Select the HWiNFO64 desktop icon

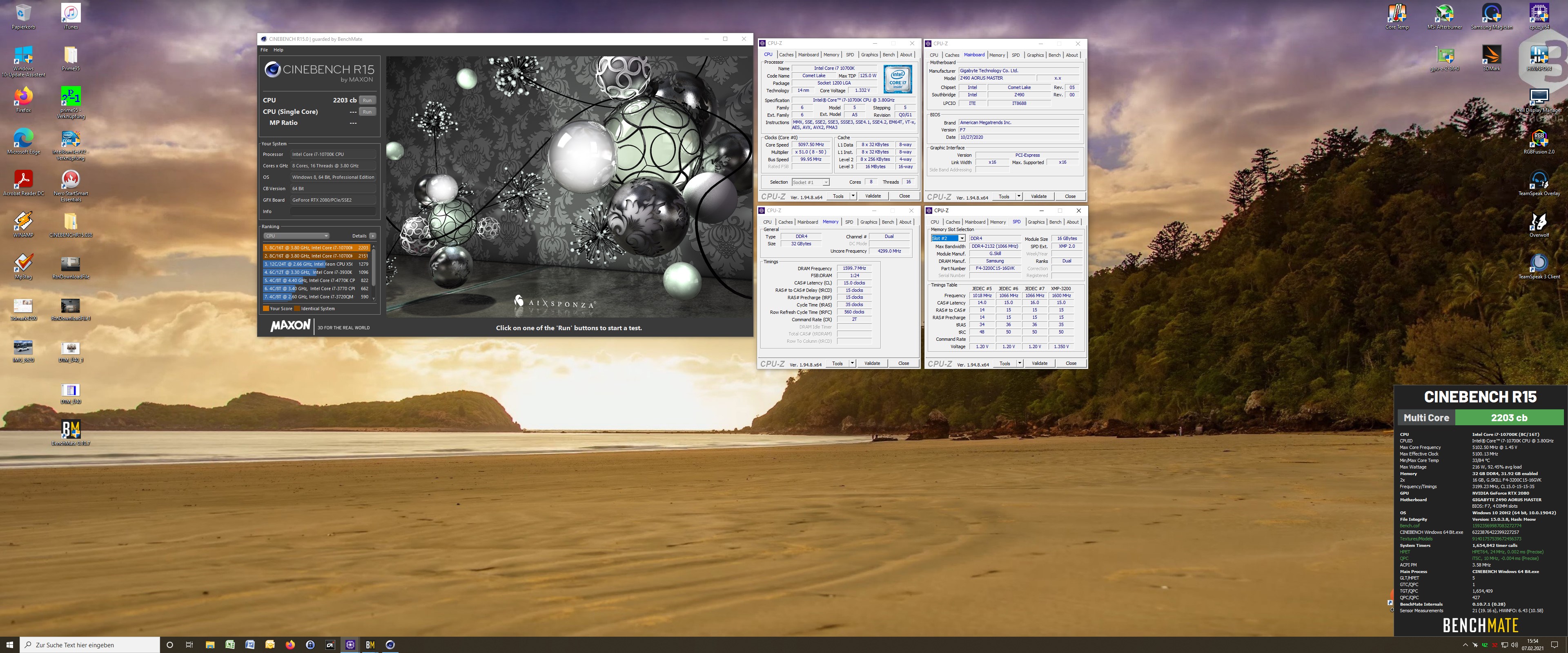1539,58
